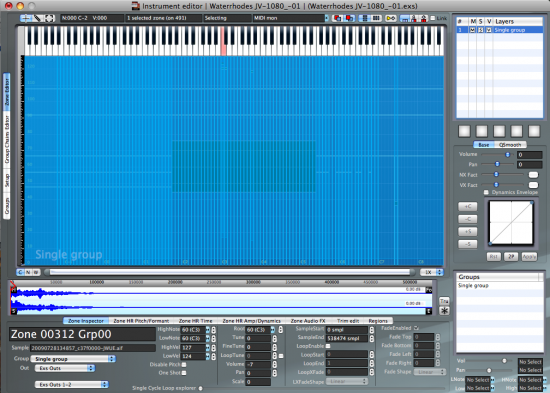The image size is (550, 393).
Task: Click the first empty square layer button
Action: point(464,131)
